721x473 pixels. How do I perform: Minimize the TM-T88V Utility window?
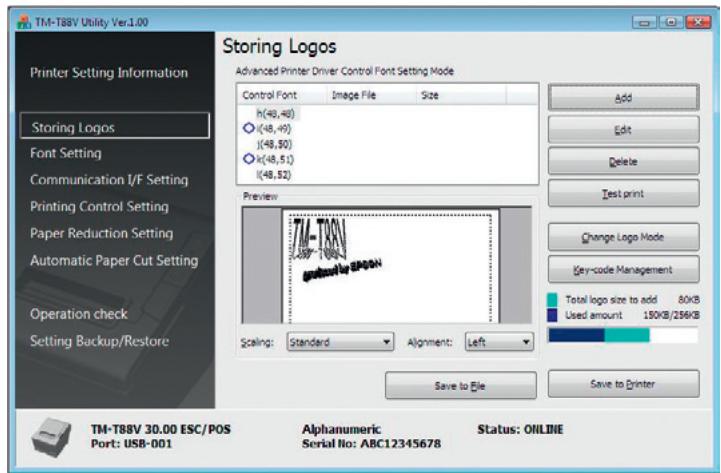click(x=645, y=22)
